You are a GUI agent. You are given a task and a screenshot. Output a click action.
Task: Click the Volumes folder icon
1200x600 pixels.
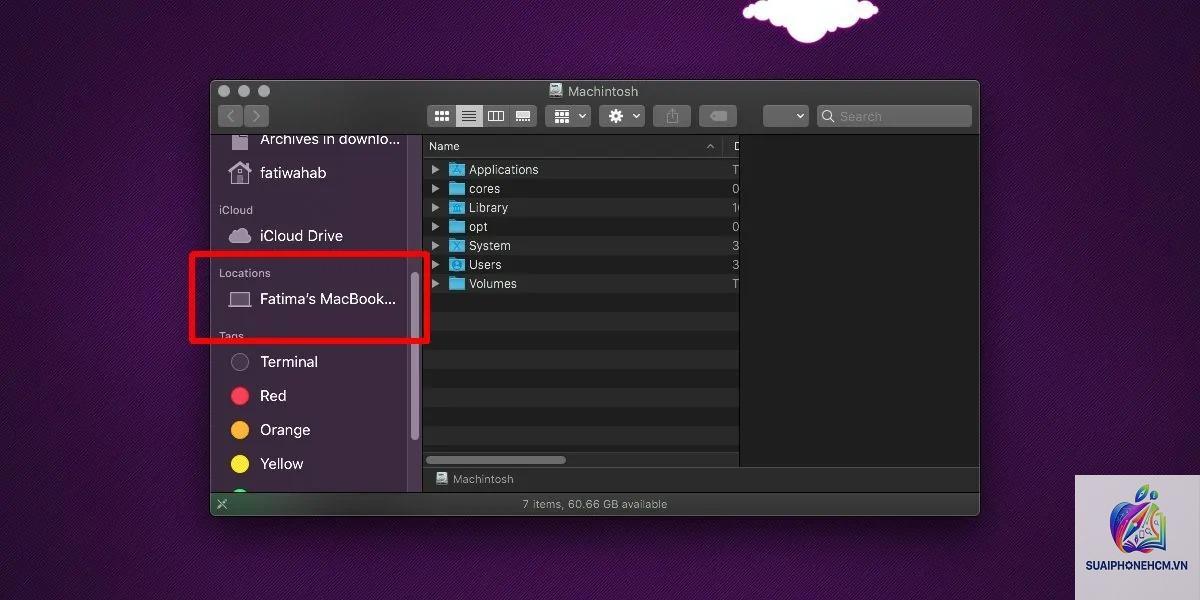[x=457, y=284]
